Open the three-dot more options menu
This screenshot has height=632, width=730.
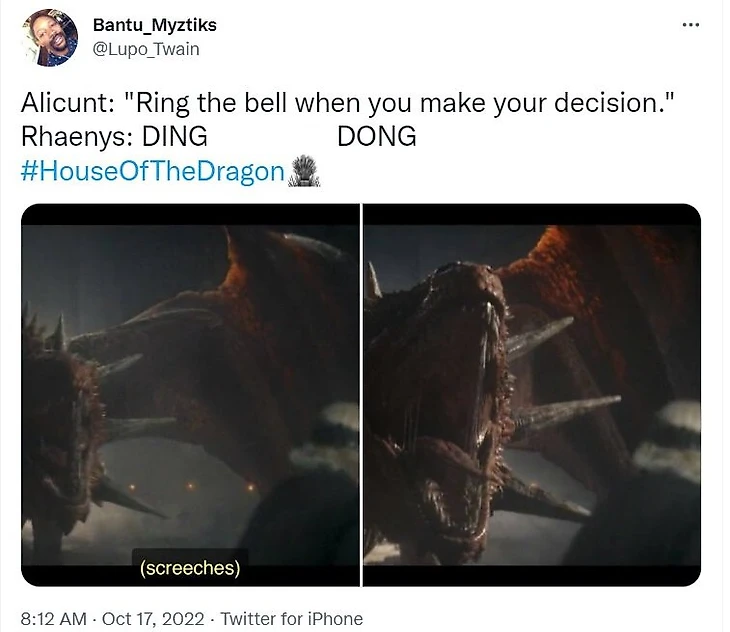tap(690, 24)
